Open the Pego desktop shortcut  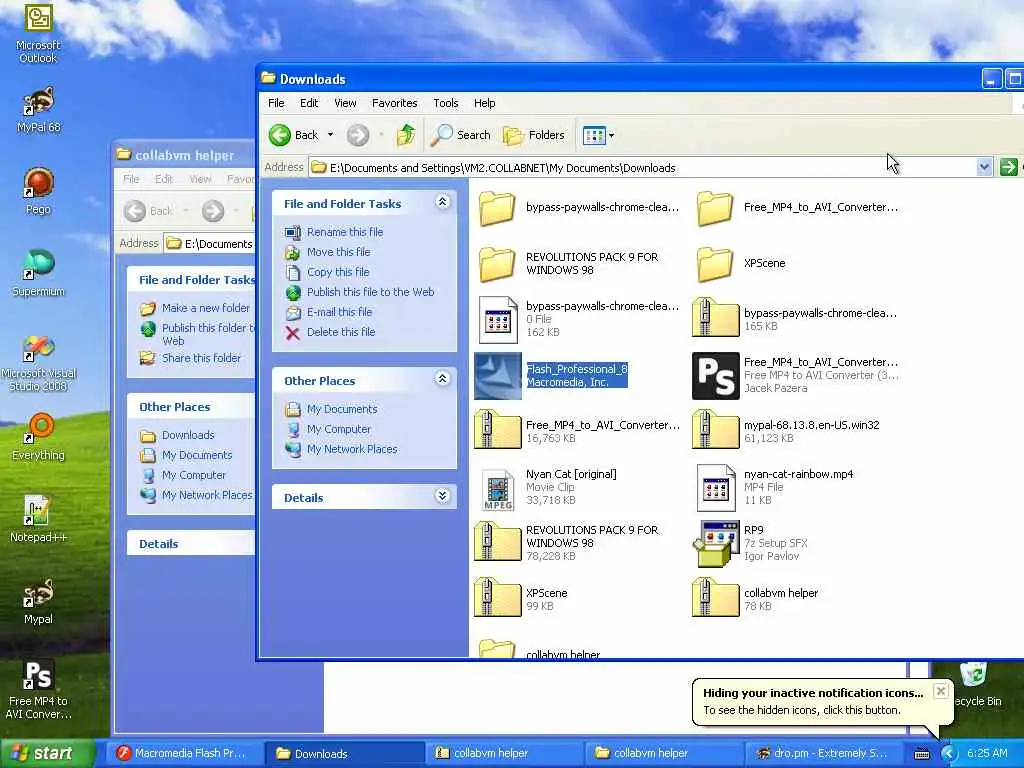point(39,191)
